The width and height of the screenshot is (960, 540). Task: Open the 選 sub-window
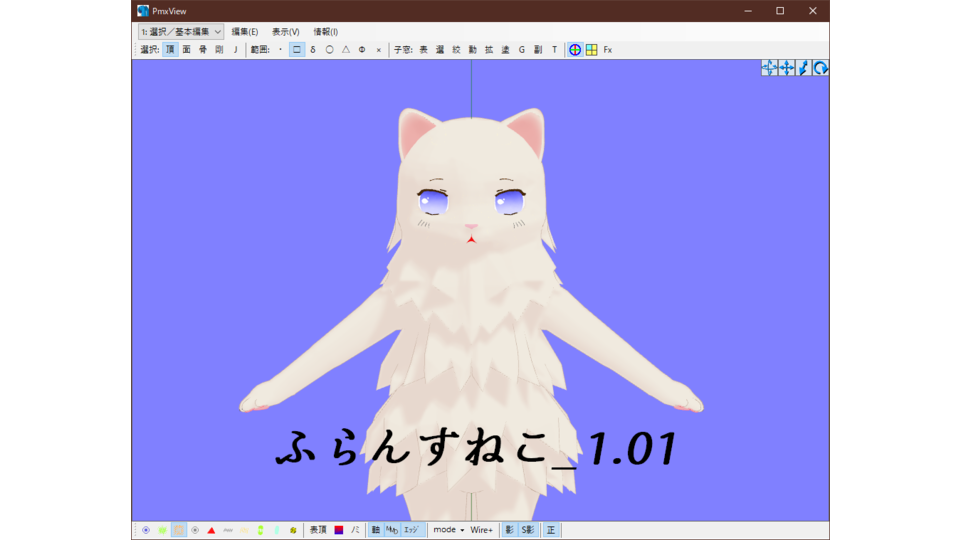coord(440,50)
